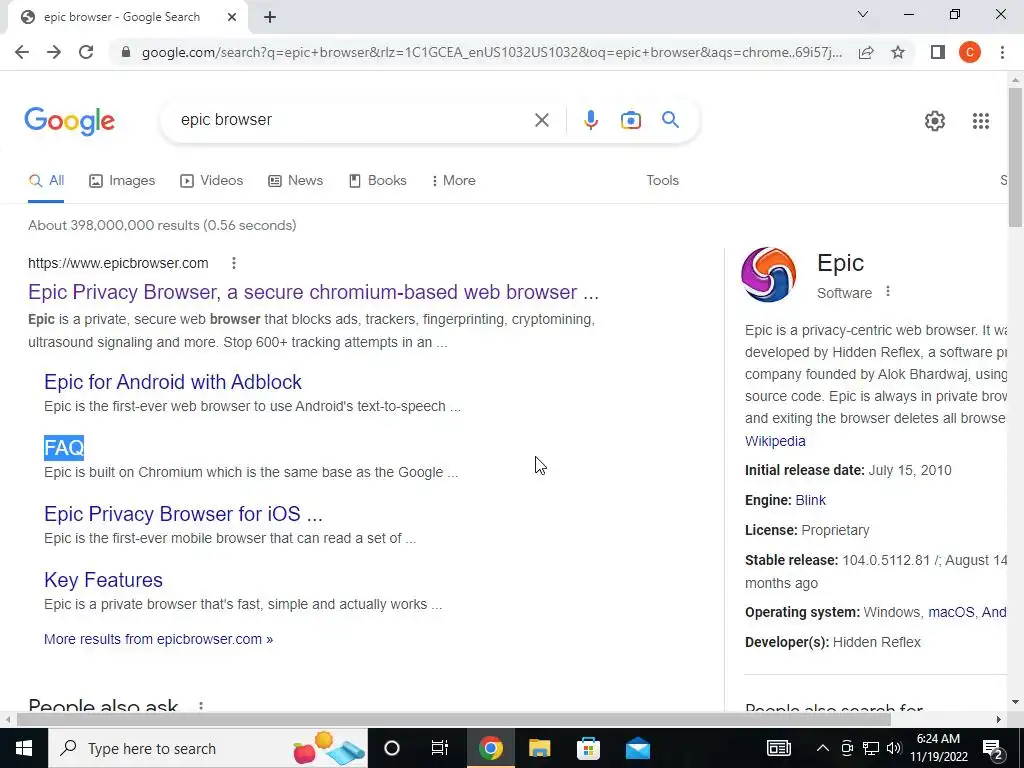Open search by image camera icon

click(x=630, y=120)
